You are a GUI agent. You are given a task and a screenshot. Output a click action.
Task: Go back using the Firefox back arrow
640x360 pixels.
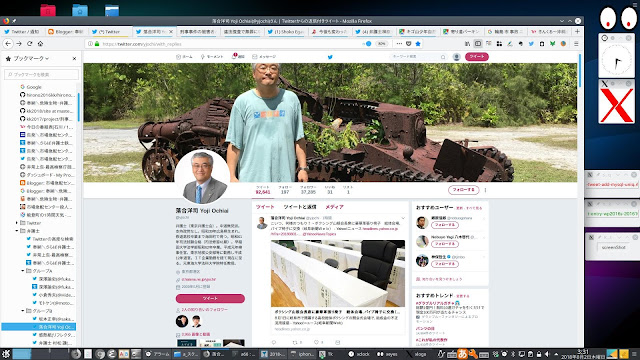(8, 44)
